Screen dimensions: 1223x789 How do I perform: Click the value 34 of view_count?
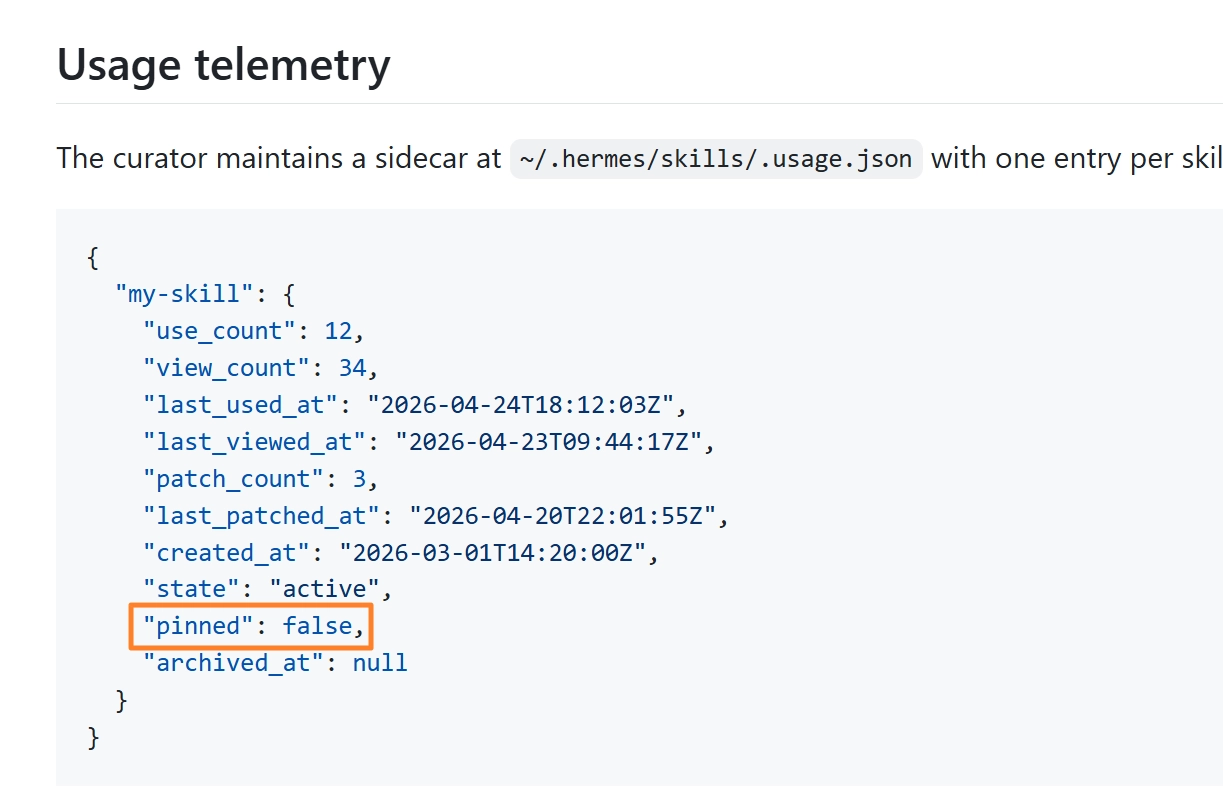pyautogui.click(x=353, y=368)
